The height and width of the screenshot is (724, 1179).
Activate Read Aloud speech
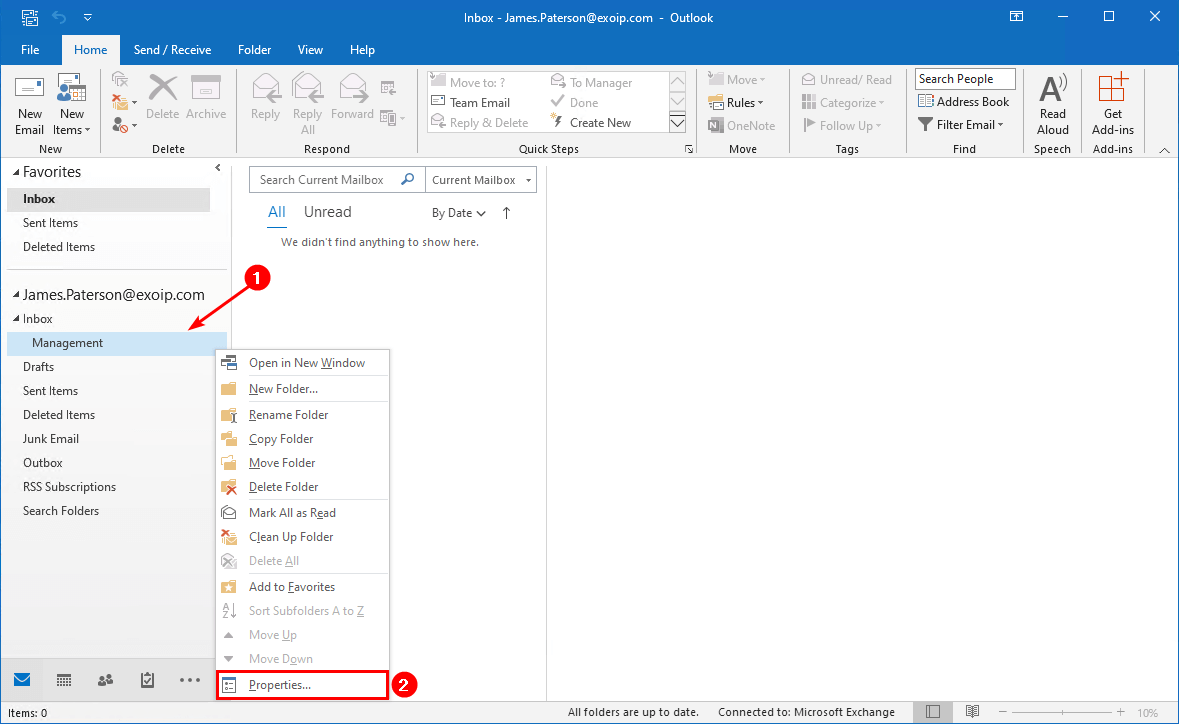1052,101
